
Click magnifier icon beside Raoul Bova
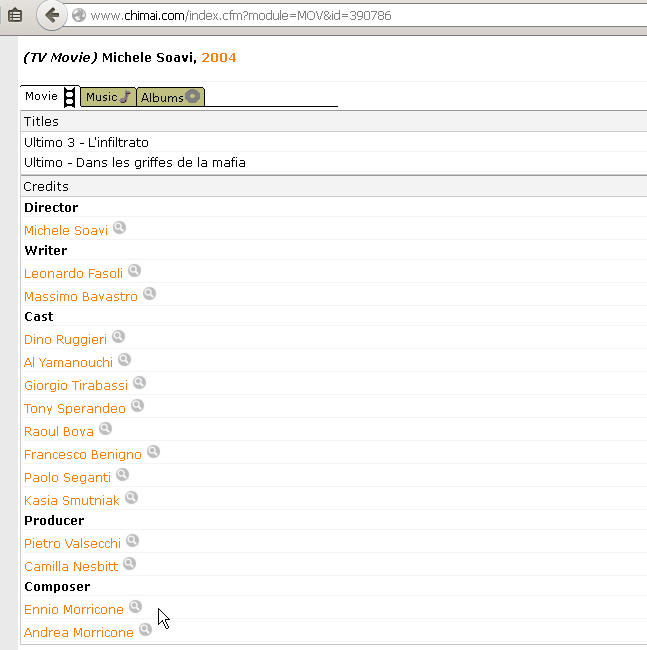105,428
